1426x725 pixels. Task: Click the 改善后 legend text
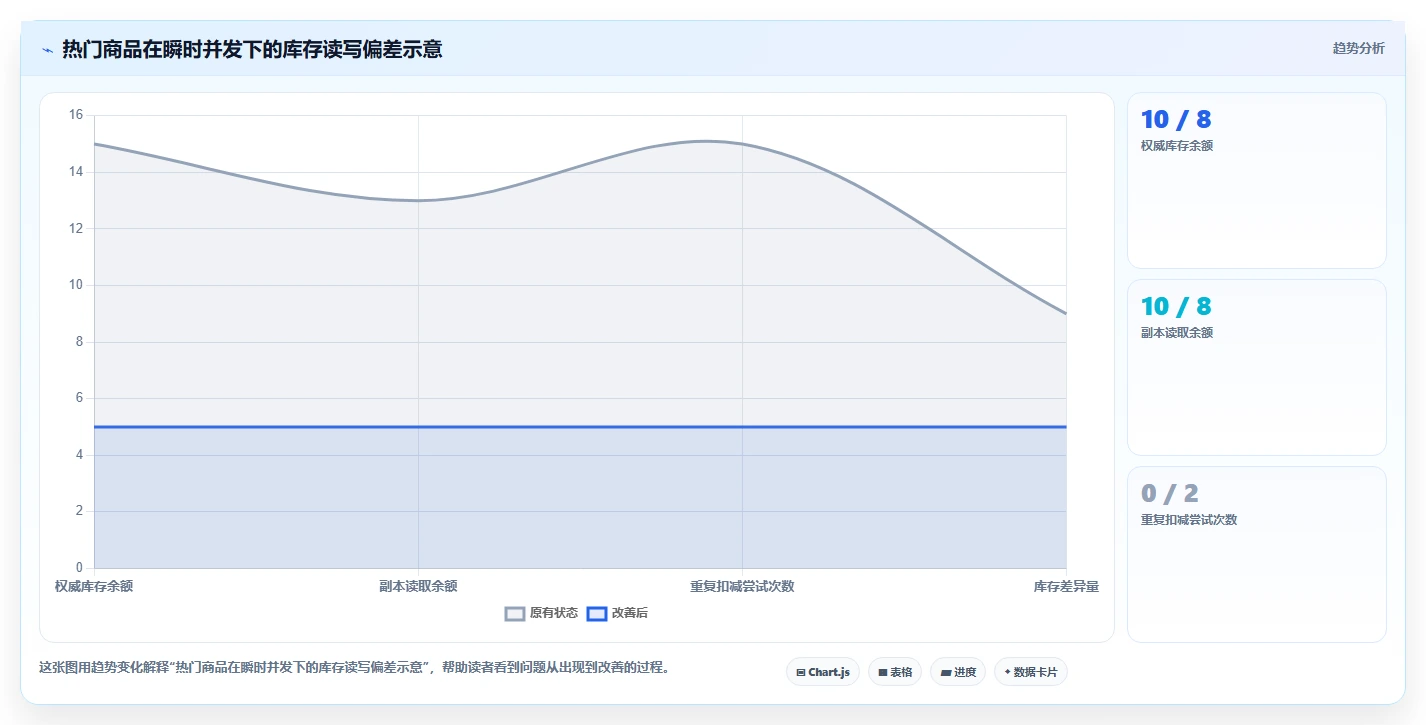pyautogui.click(x=630, y=613)
